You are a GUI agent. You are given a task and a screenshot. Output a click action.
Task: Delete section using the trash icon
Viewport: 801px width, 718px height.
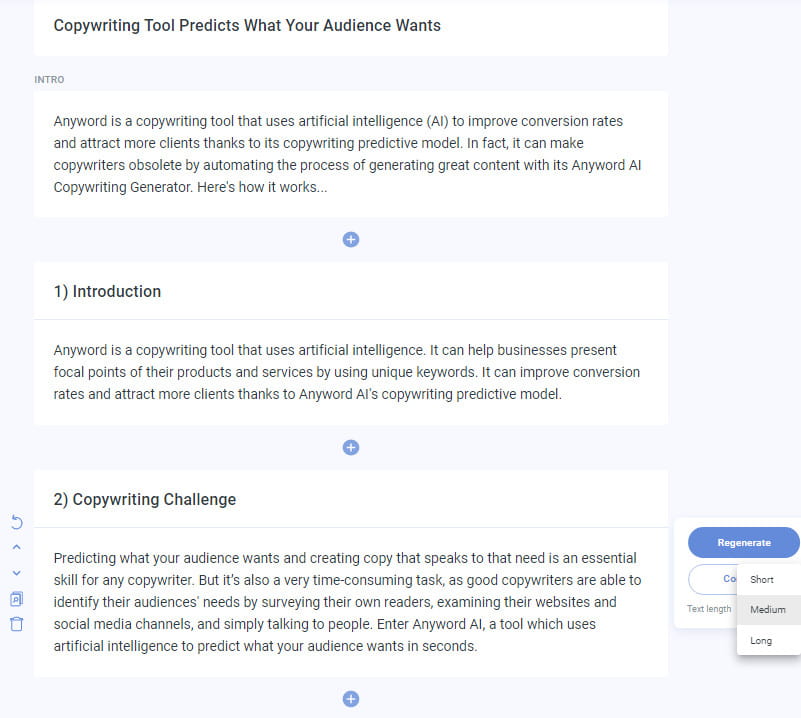pyautogui.click(x=16, y=624)
